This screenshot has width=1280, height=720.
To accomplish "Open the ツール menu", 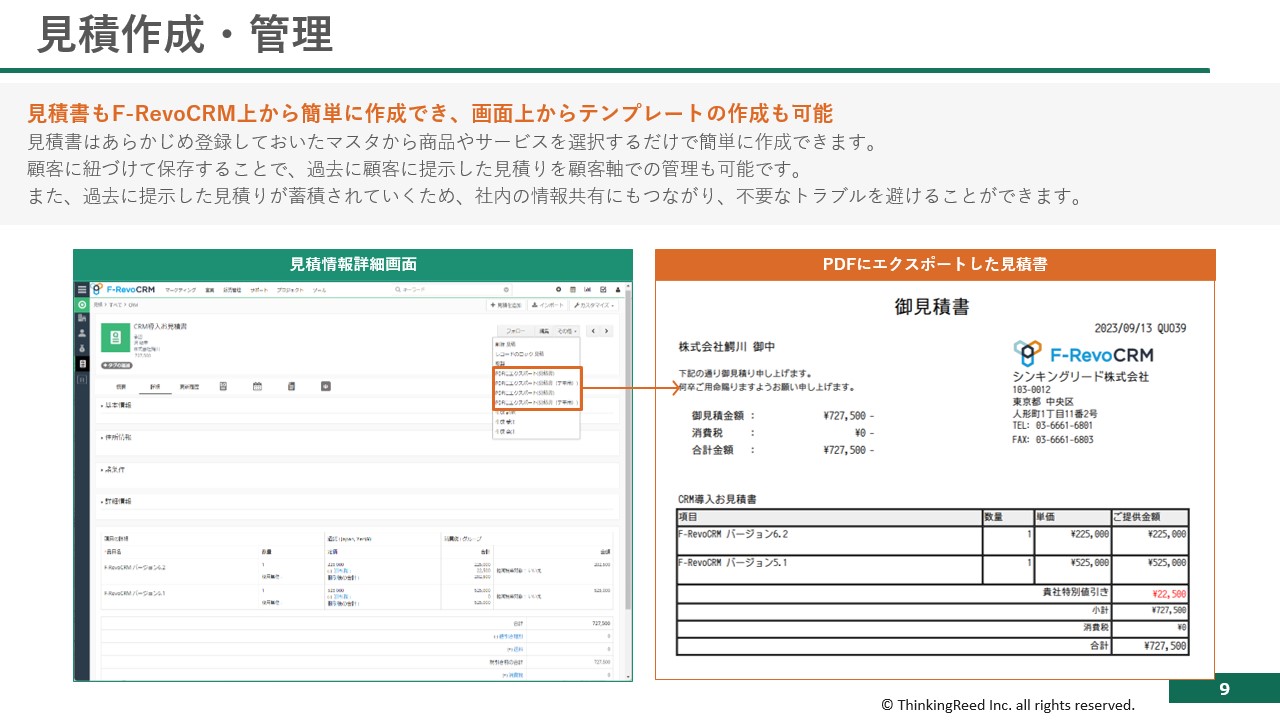I will 319,290.
